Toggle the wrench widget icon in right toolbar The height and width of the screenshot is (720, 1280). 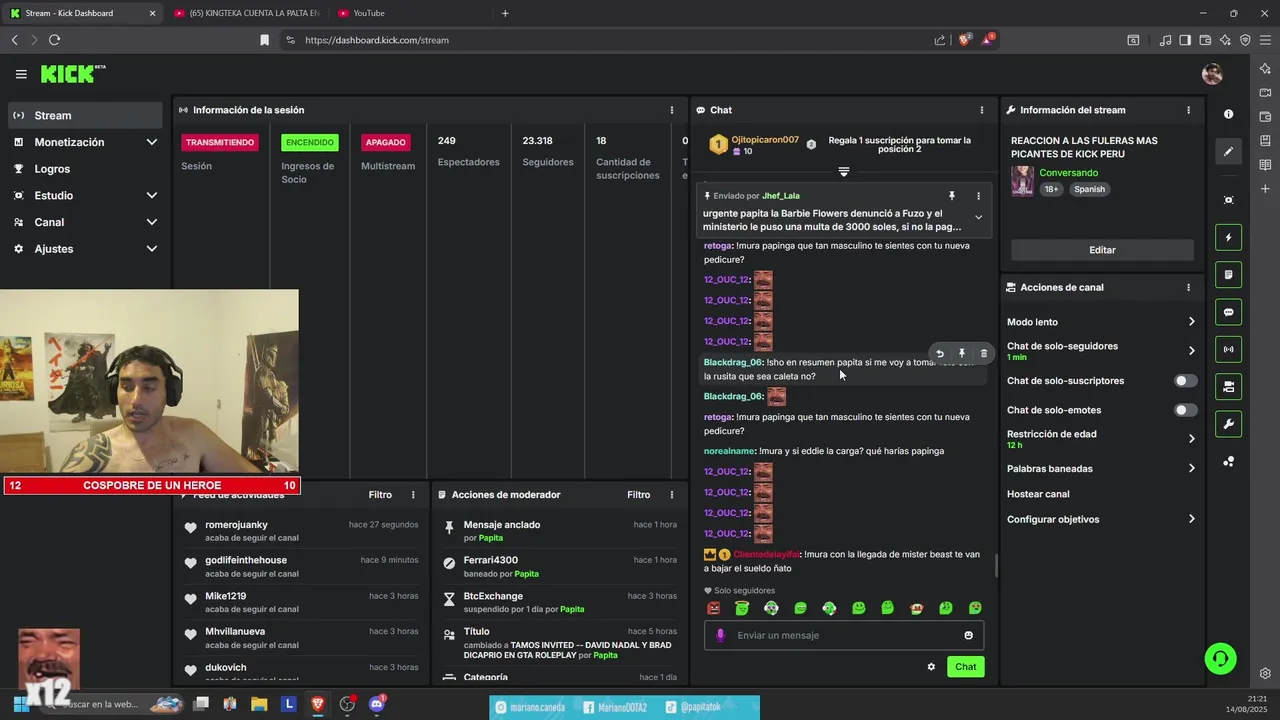(x=1228, y=424)
